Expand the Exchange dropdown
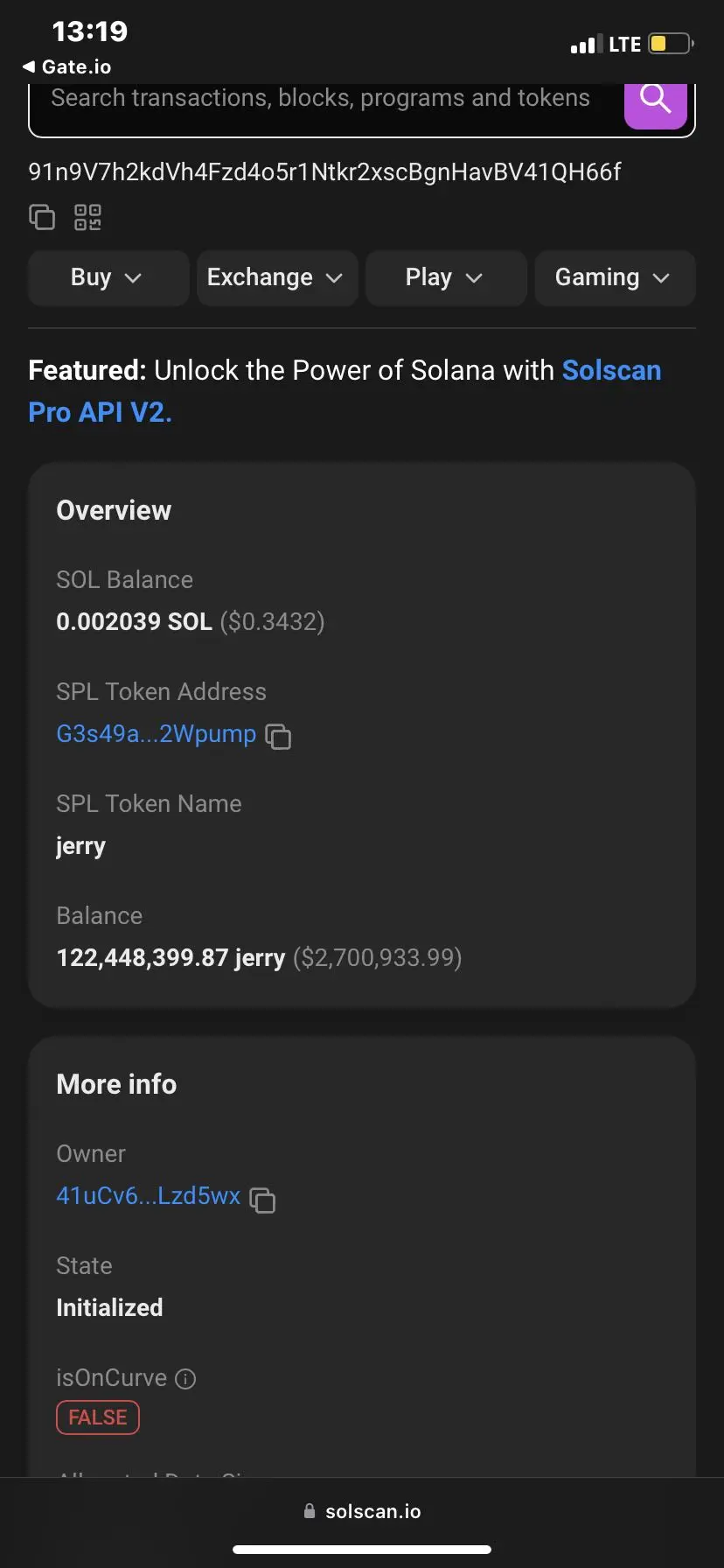This screenshot has height=1568, width=724. [x=276, y=278]
